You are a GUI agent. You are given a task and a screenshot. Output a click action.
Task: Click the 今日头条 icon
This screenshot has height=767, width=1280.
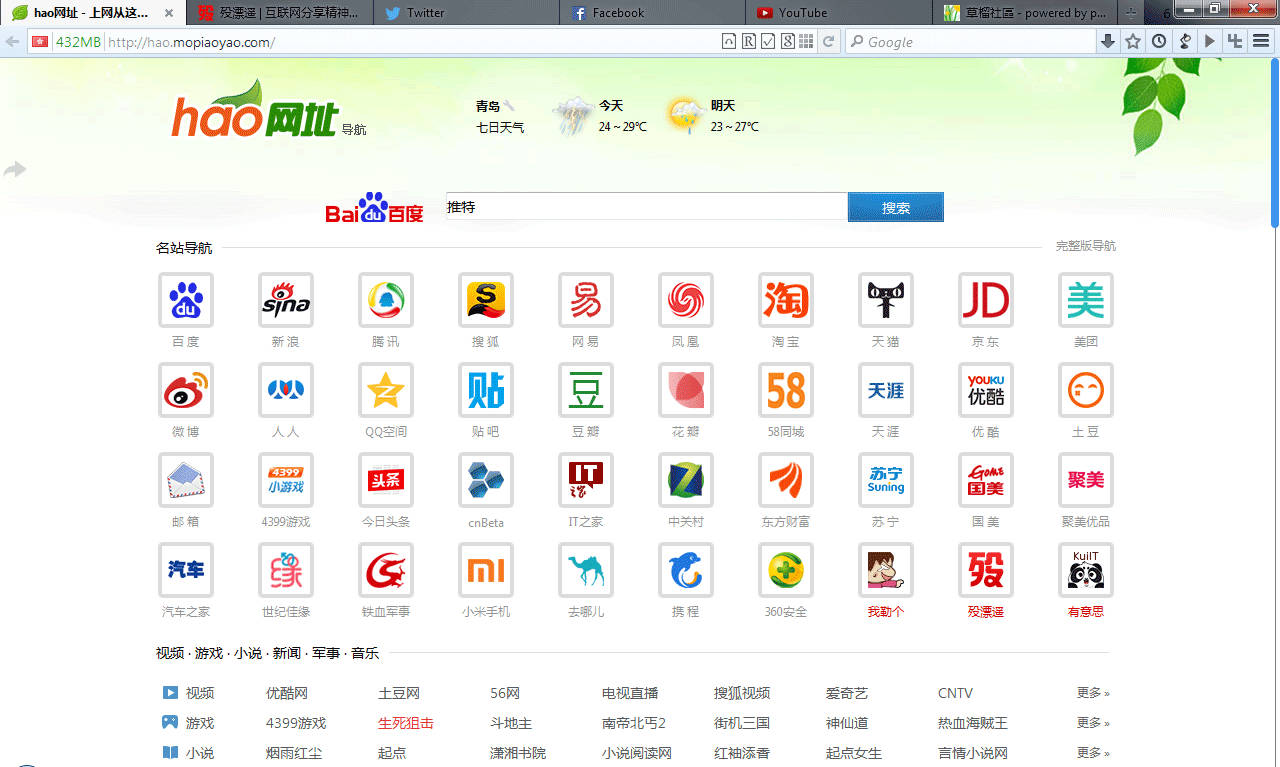(386, 480)
